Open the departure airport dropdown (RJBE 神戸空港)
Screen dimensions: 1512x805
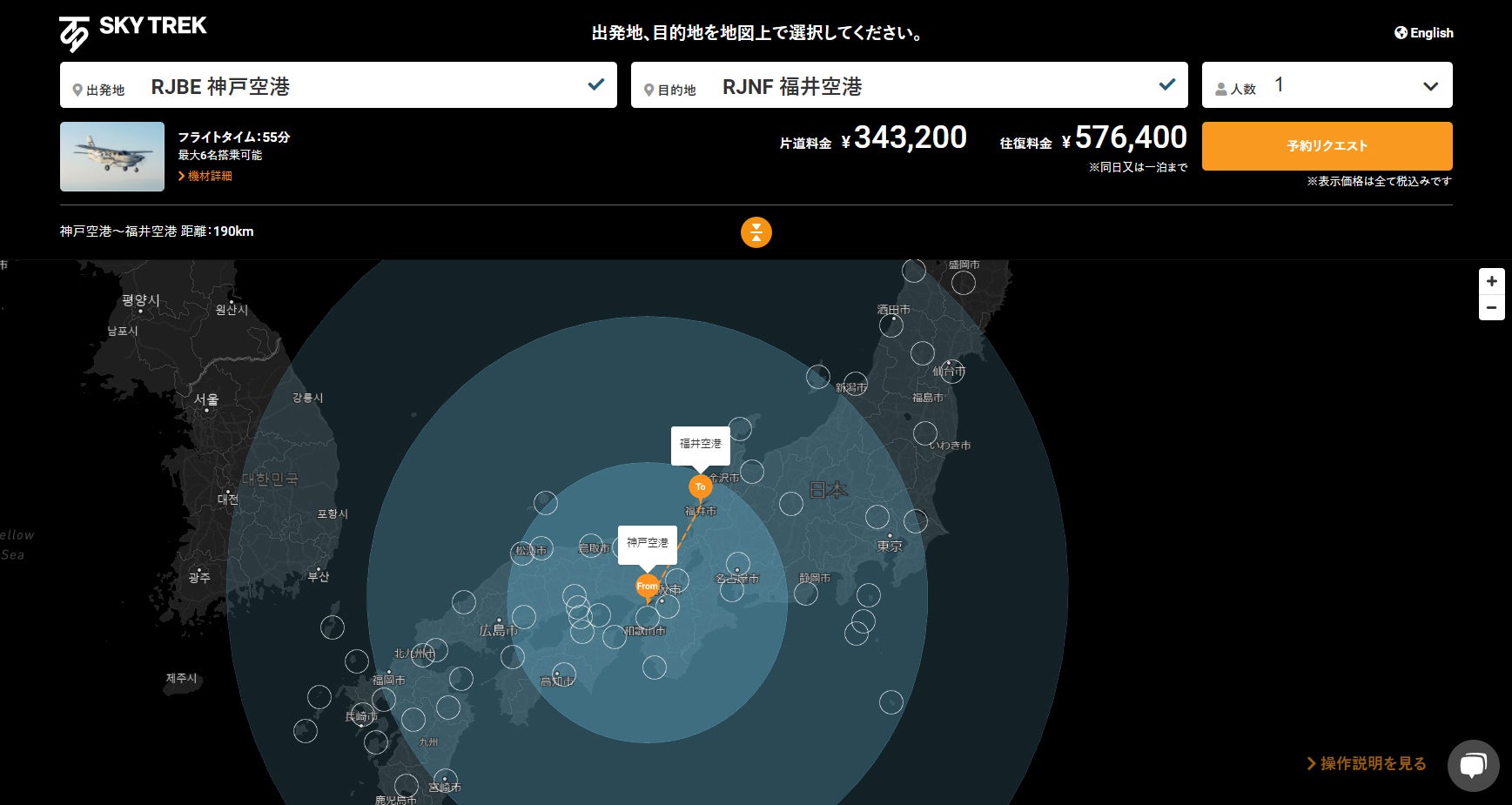pos(338,85)
